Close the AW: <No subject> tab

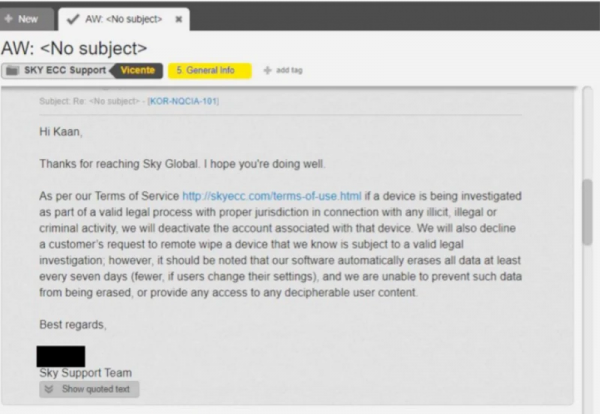(178, 18)
